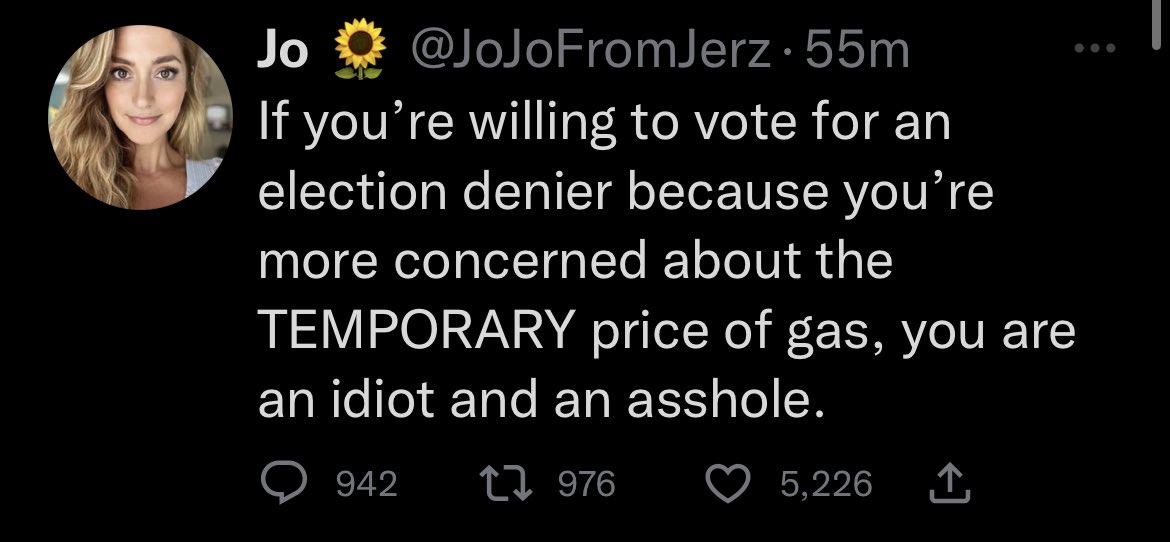Open the share menu via upload arrow icon
Screen dimensions: 1170x542
tap(949, 484)
